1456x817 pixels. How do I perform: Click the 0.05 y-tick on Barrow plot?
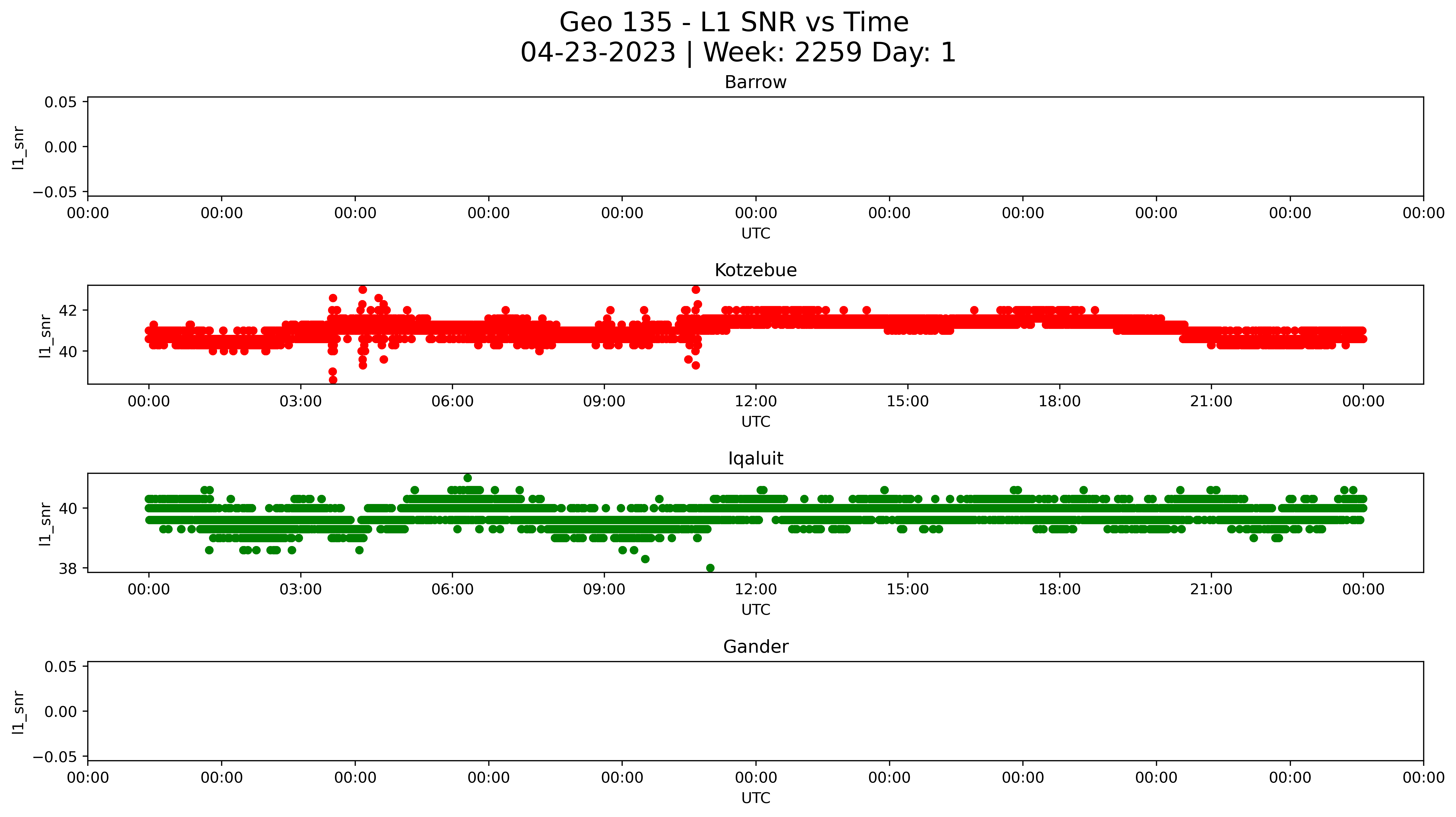click(61, 102)
